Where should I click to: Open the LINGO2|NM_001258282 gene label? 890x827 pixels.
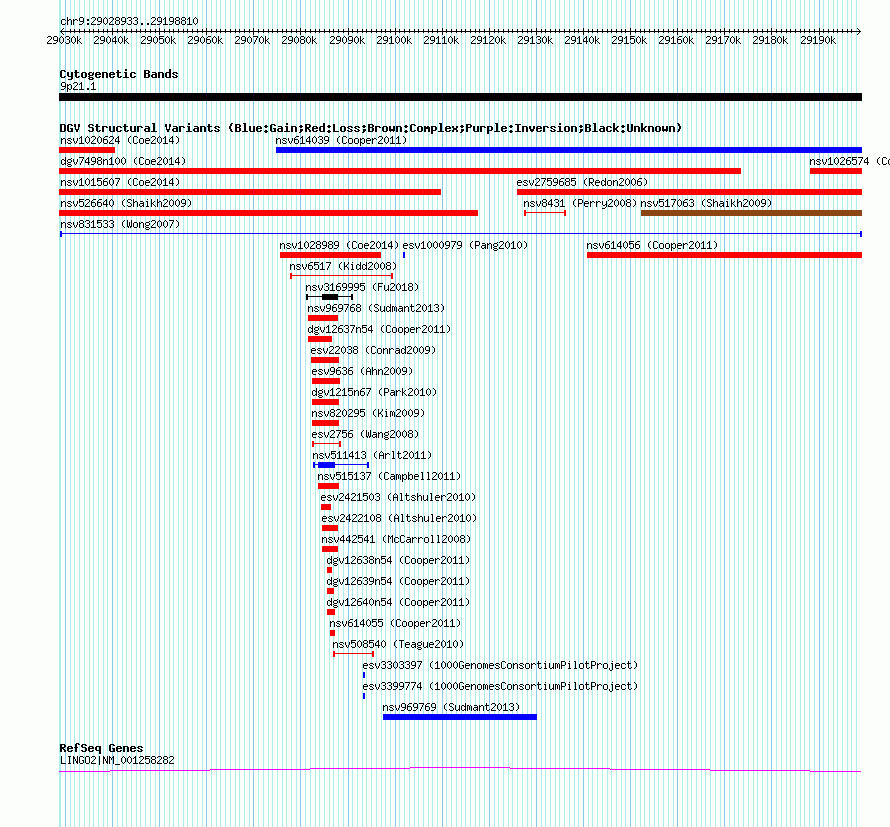(117, 760)
